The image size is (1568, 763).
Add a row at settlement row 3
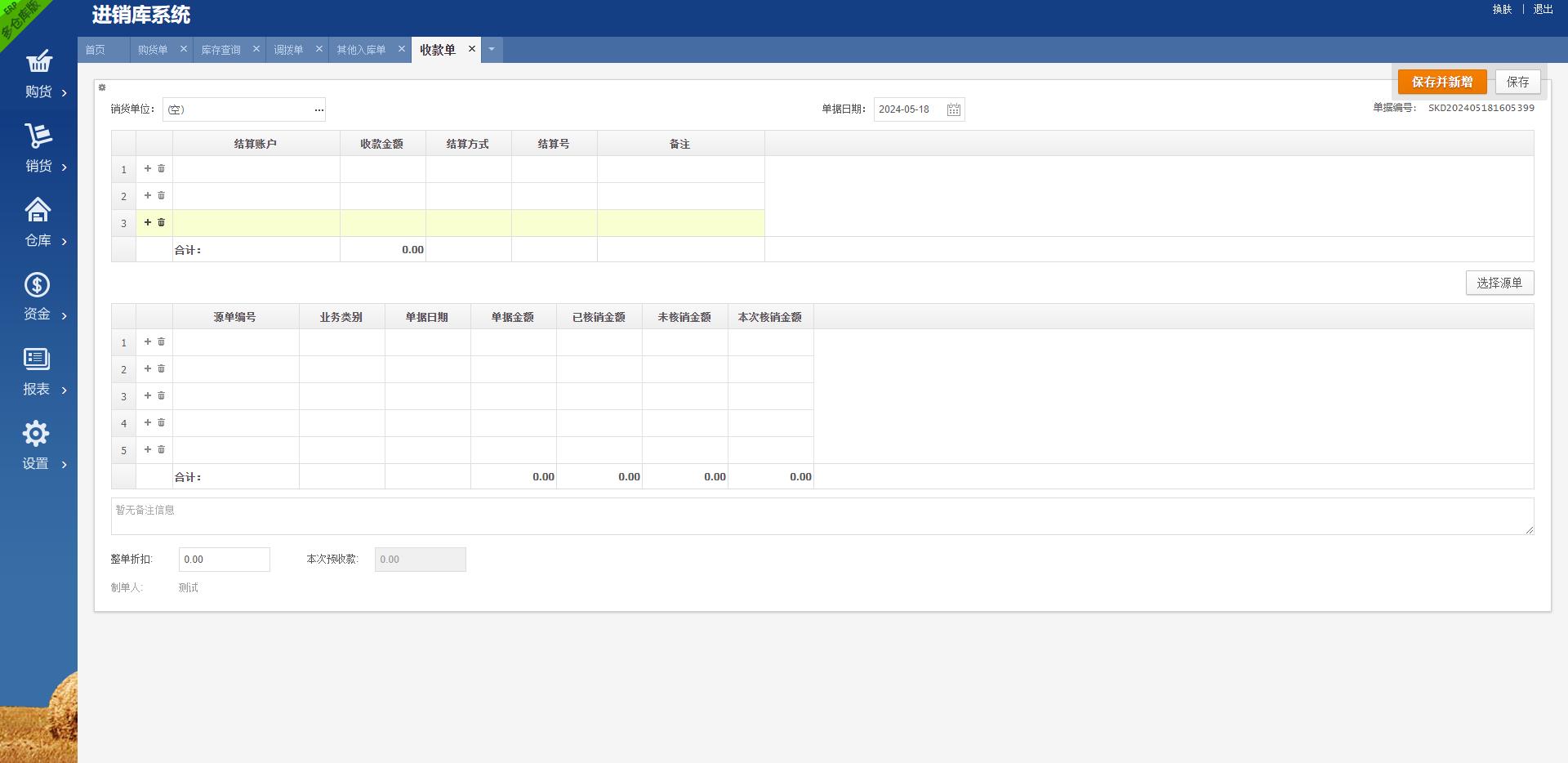[148, 222]
